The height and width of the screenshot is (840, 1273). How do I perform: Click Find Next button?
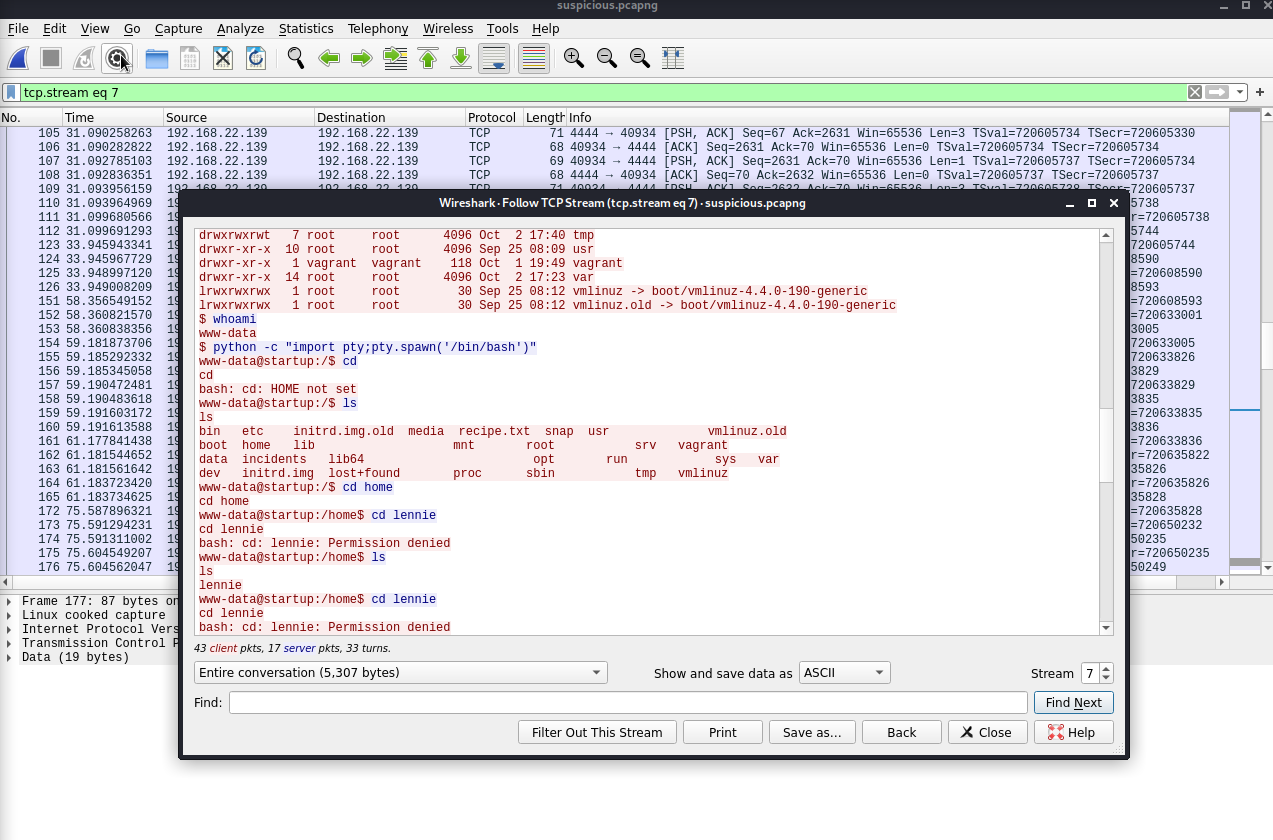1073,703
